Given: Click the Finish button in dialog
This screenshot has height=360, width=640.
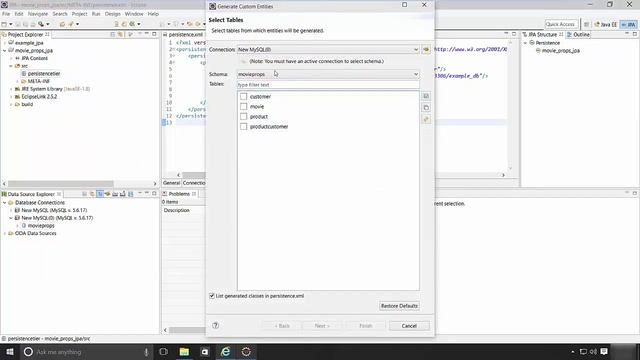Looking at the screenshot, I should [366, 326].
